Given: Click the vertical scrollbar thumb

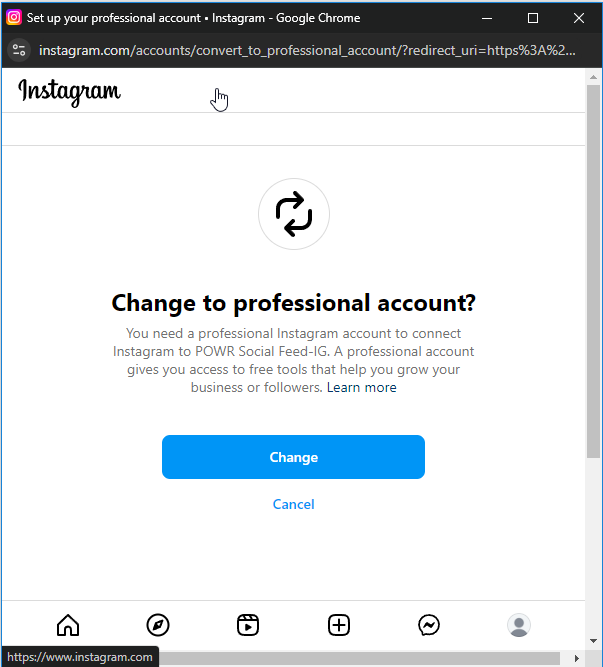Looking at the screenshot, I should (594, 271).
